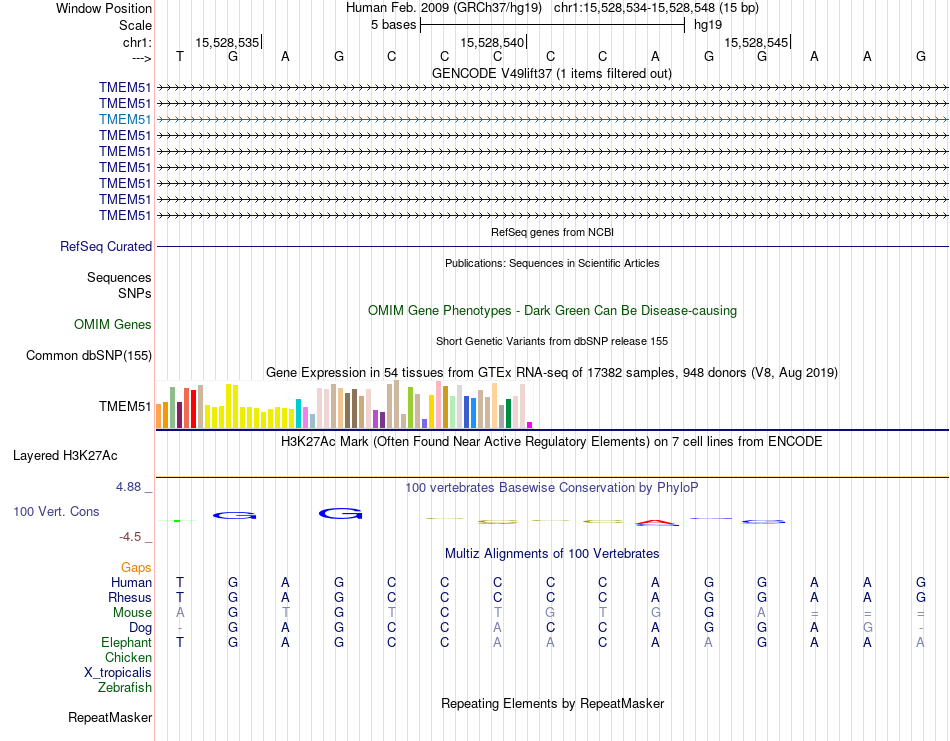The width and height of the screenshot is (950, 741).
Task: Click the TMEM51 label beside the GTEx bar chart
Action: (125, 406)
